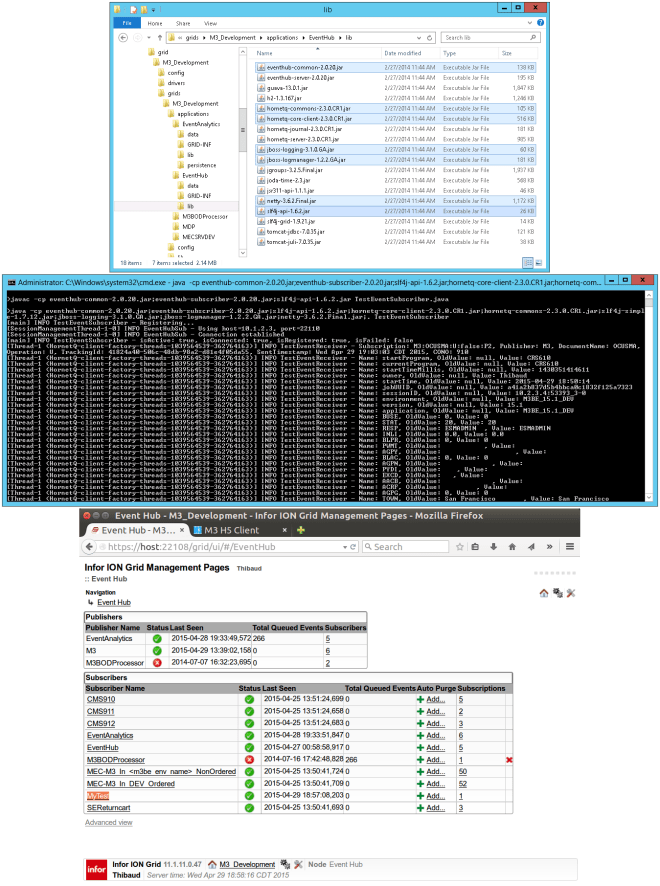The image size is (660, 886).
Task: Open Firefox URL history dropdown
Action: tap(345, 547)
